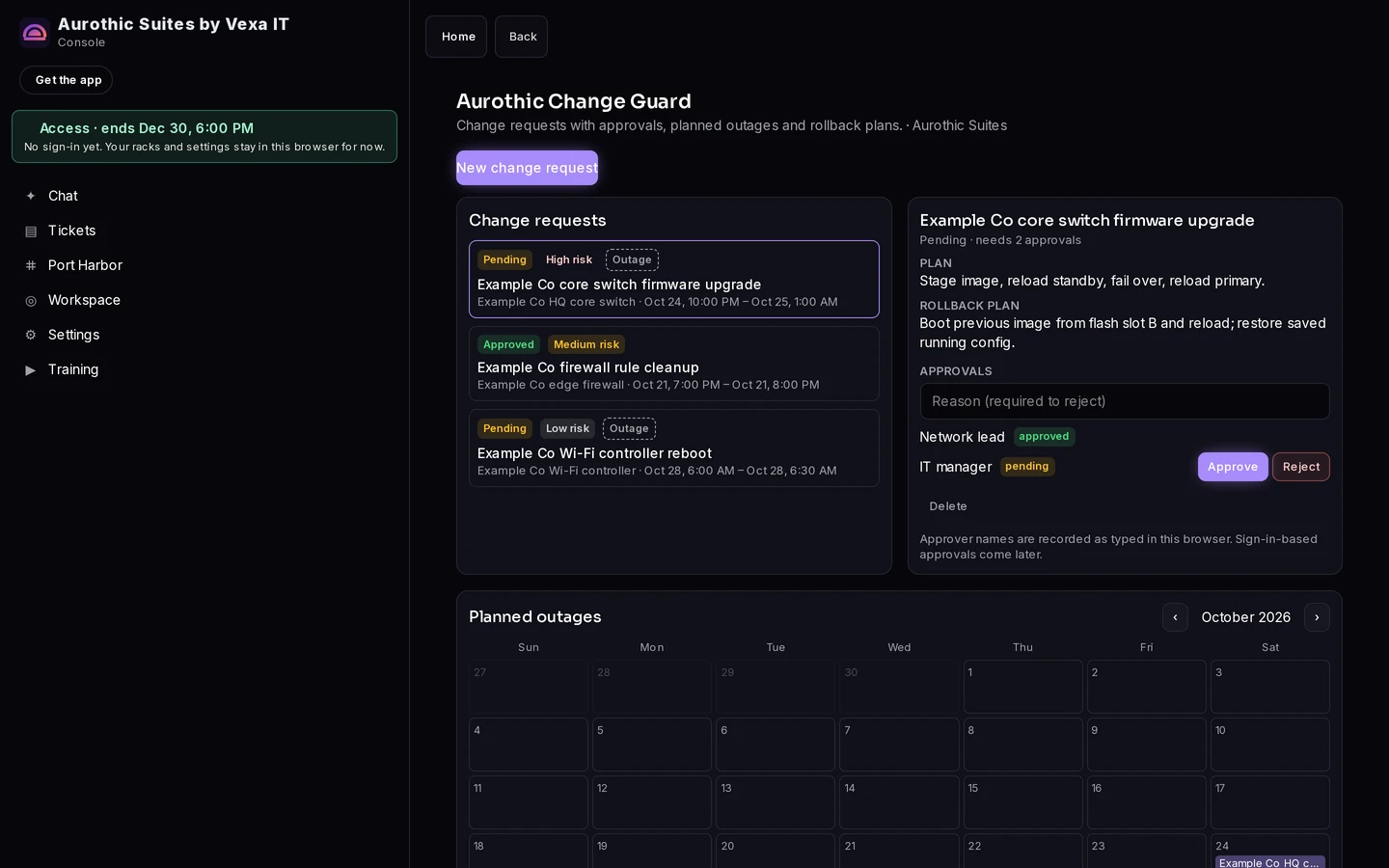
Task: Open Port Harbor in the sidebar
Action: click(x=204, y=265)
